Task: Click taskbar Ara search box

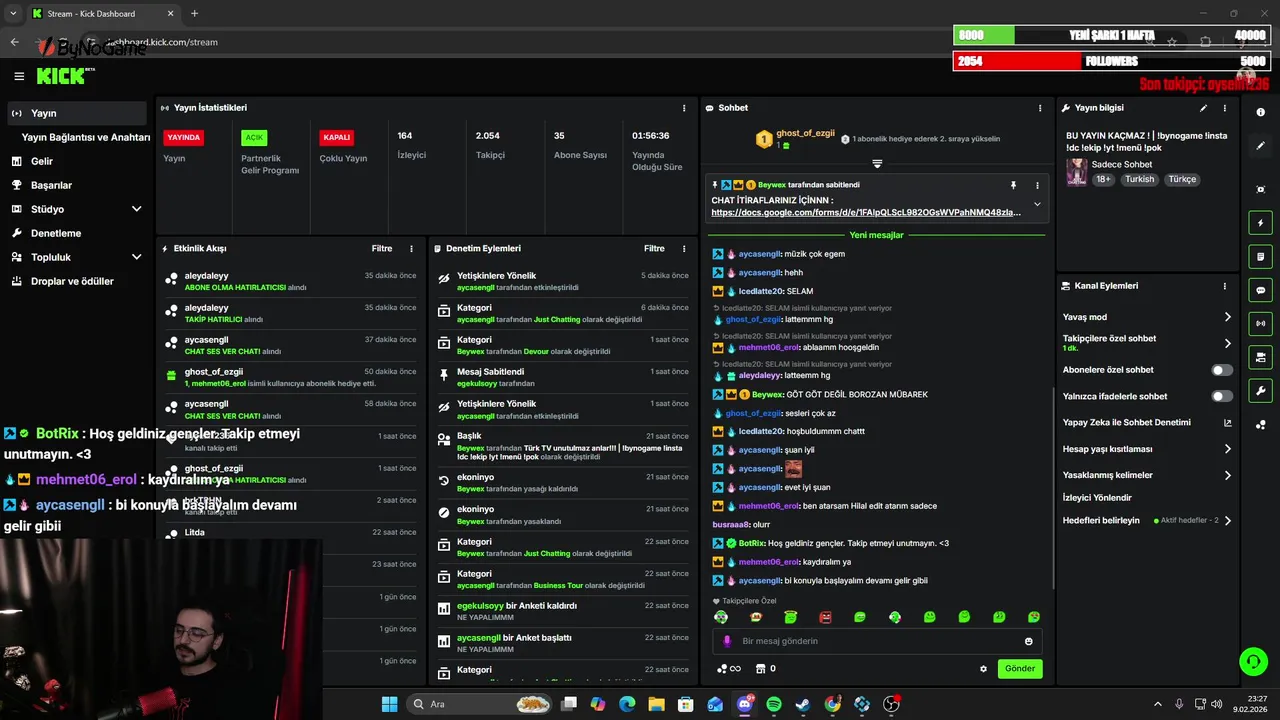Action: [480, 704]
